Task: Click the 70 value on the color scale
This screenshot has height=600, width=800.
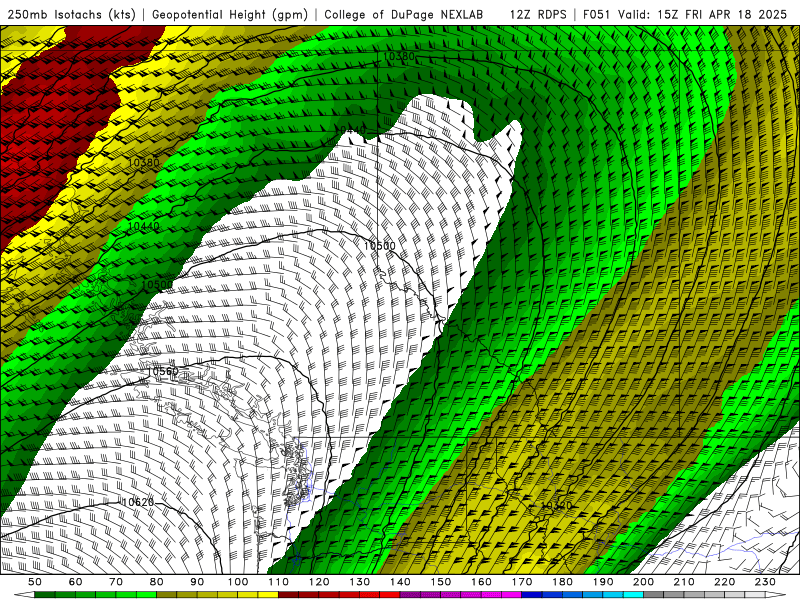Action: click(116, 582)
